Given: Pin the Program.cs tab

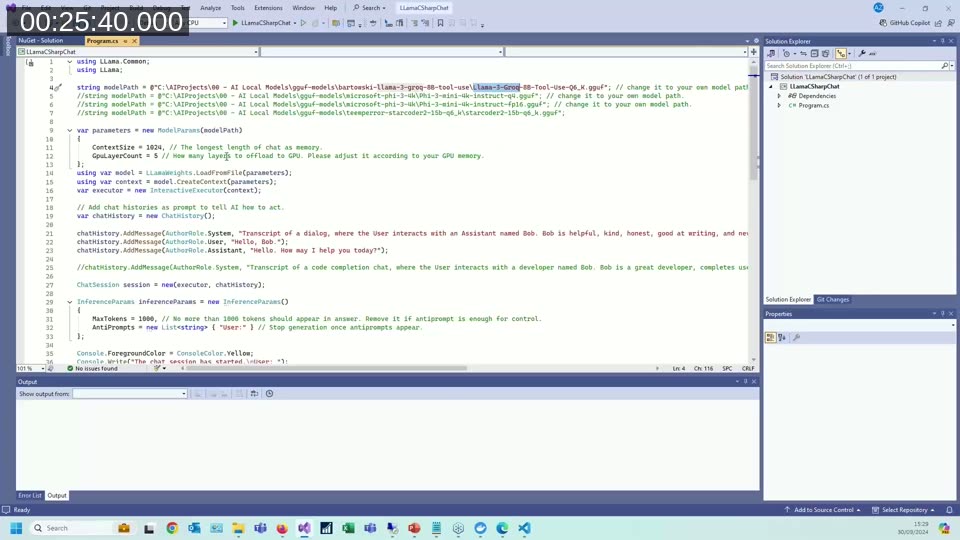Looking at the screenshot, I should [126, 41].
